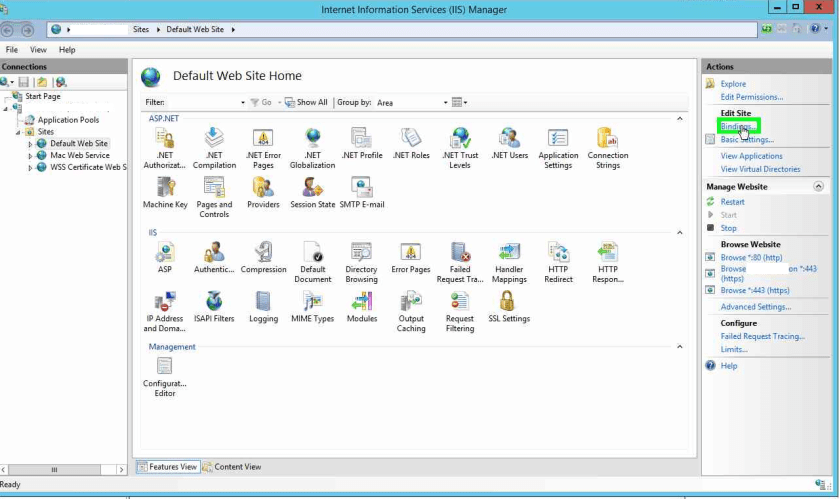Open the Machine Key feature icon
The width and height of the screenshot is (839, 499).
[x=165, y=188]
